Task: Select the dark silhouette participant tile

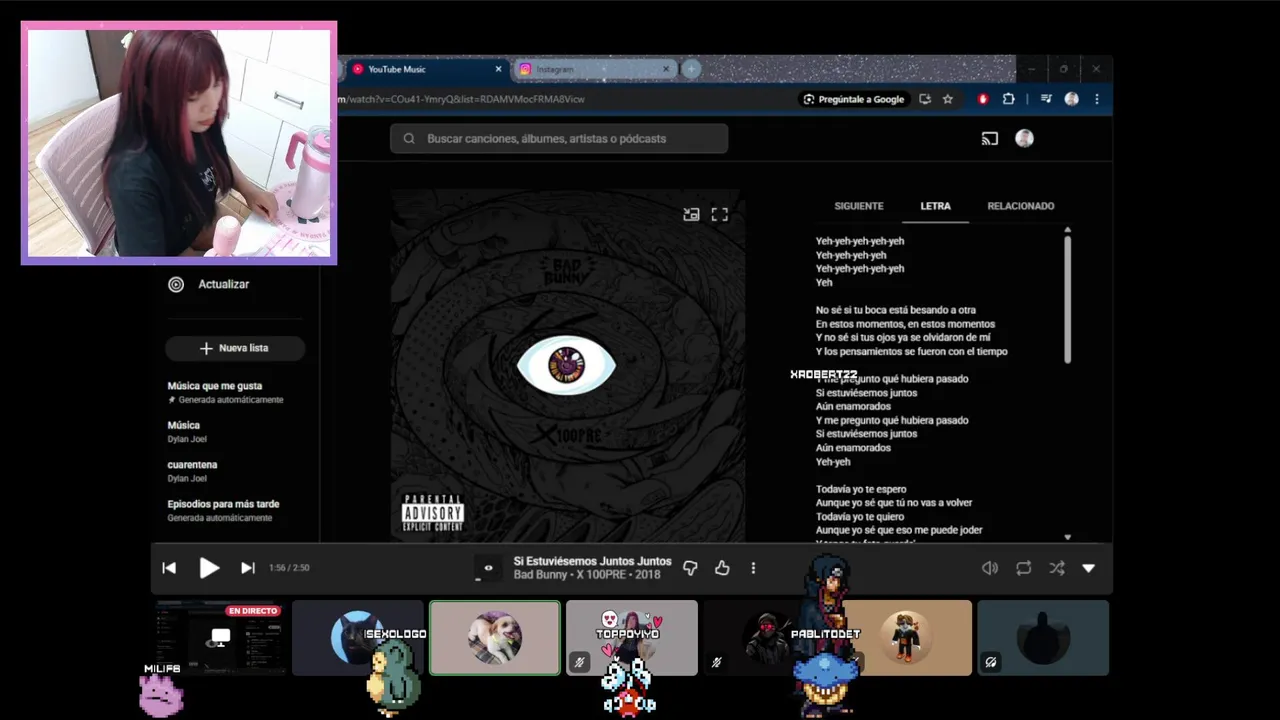Action: (x=1043, y=638)
